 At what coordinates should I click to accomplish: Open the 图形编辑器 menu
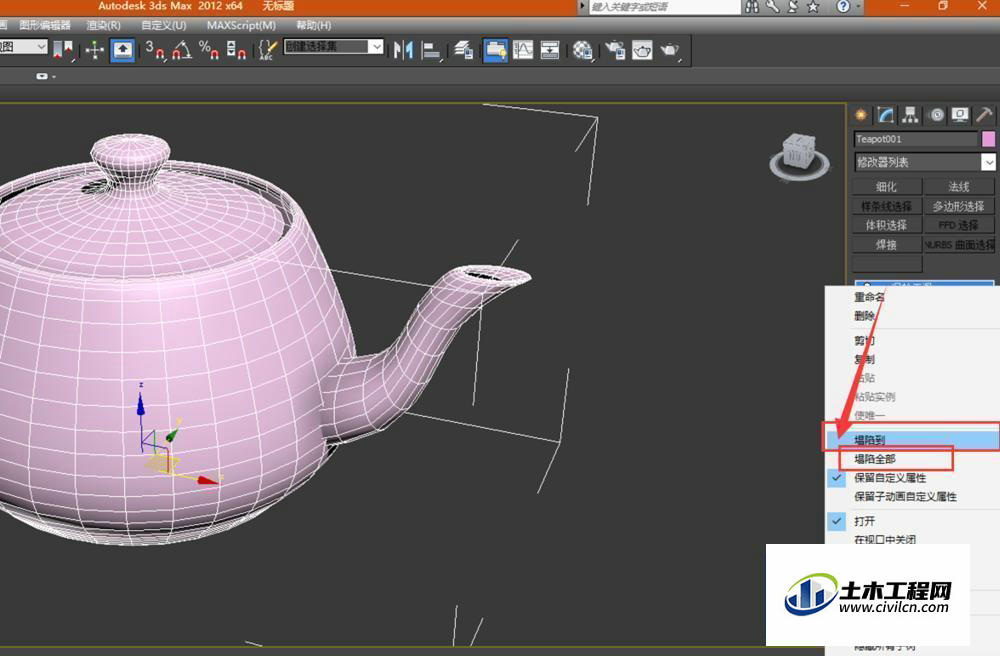[45, 26]
